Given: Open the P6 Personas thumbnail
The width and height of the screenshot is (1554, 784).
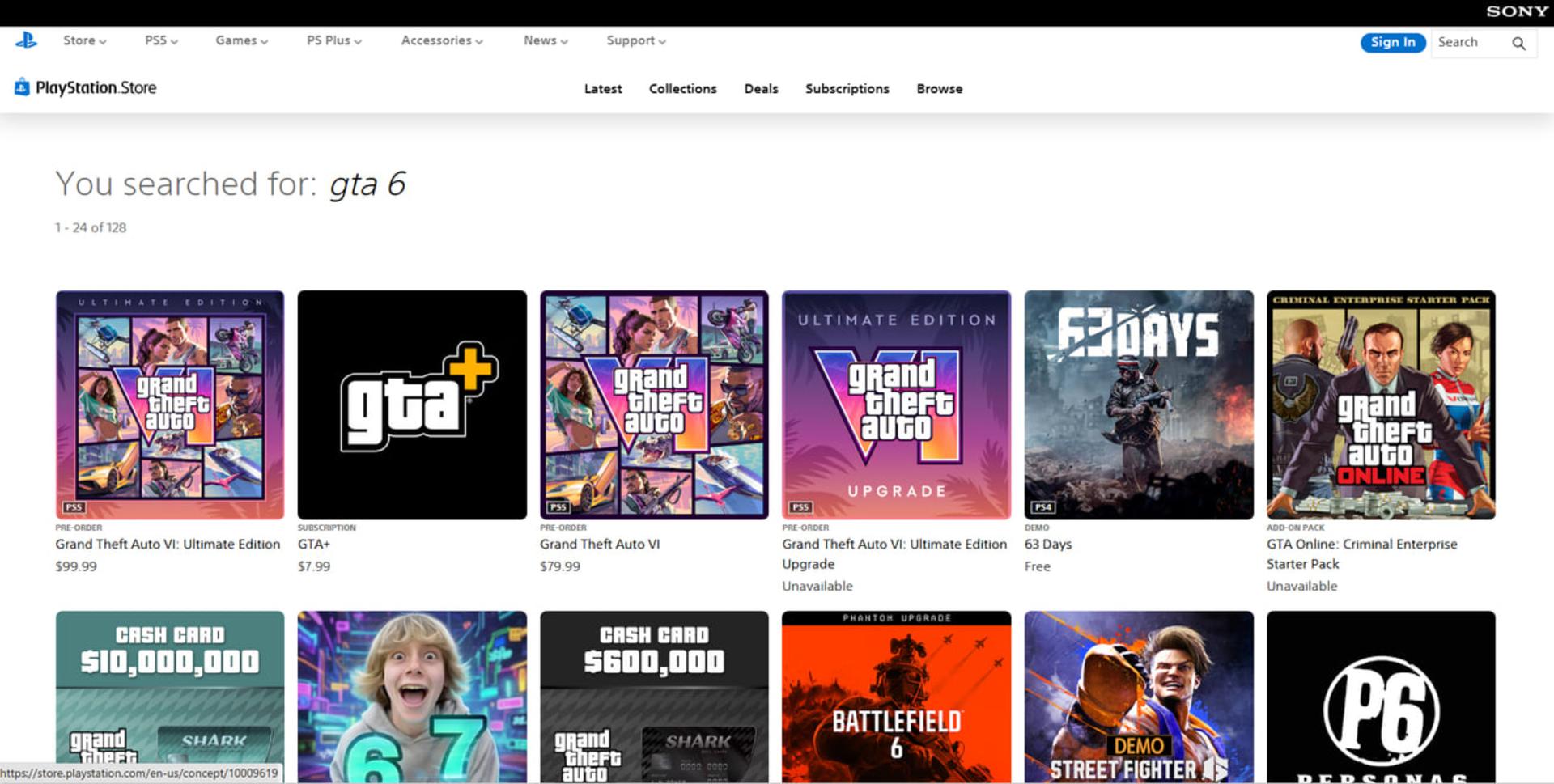Looking at the screenshot, I should click(x=1381, y=697).
